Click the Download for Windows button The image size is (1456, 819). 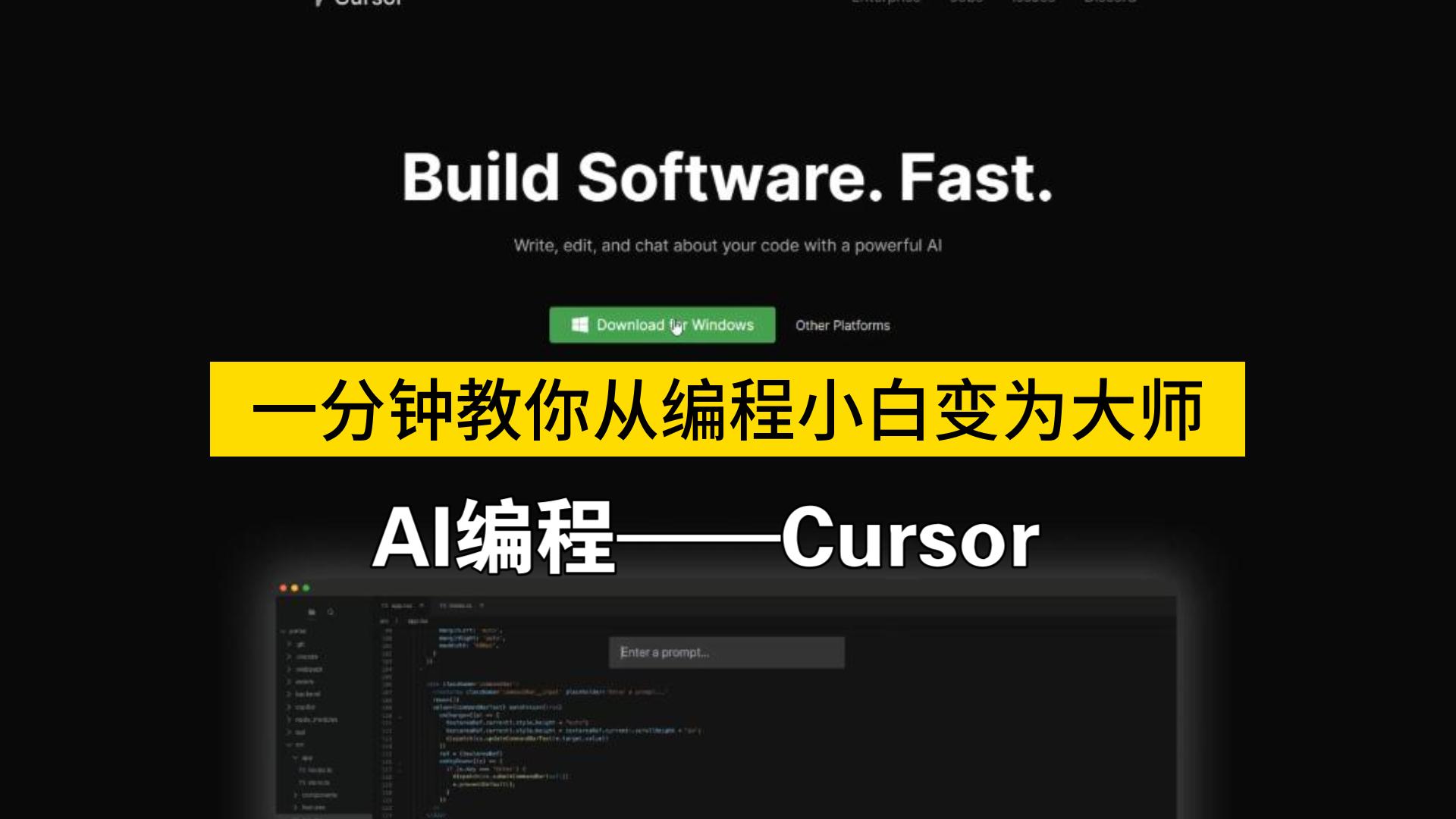pos(662,325)
